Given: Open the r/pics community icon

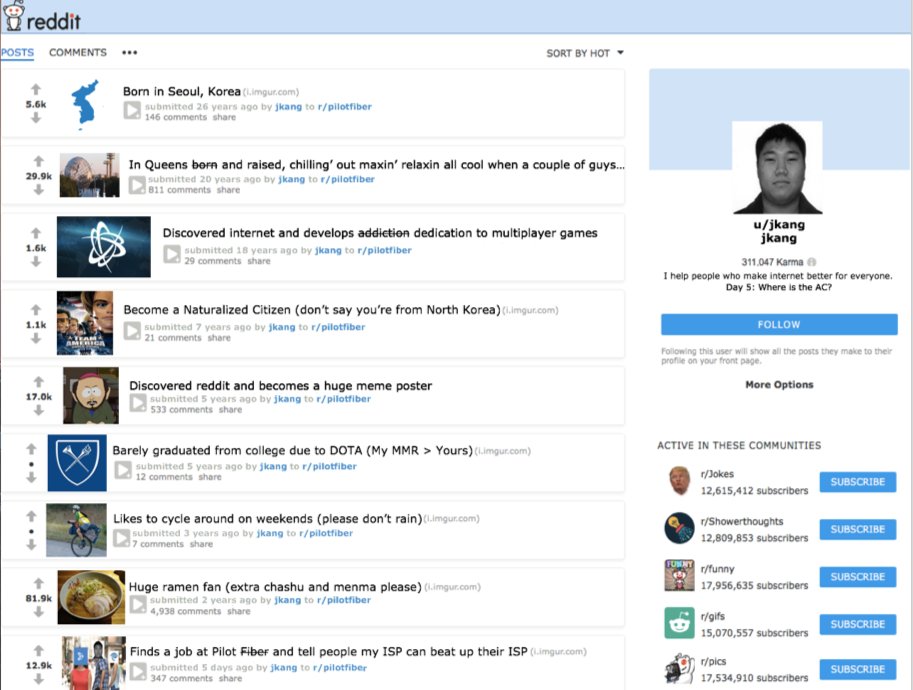Looking at the screenshot, I should coord(679,668).
